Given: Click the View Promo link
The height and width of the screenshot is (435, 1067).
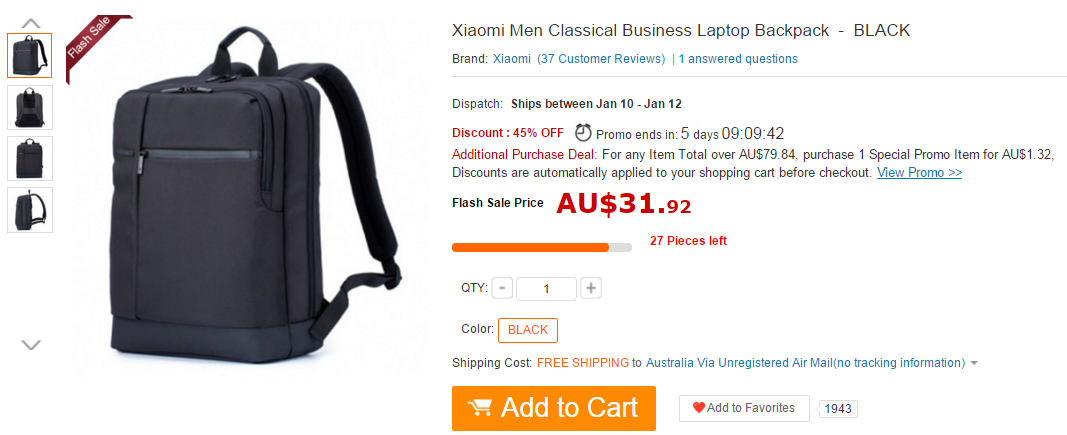Looking at the screenshot, I should point(919,172).
